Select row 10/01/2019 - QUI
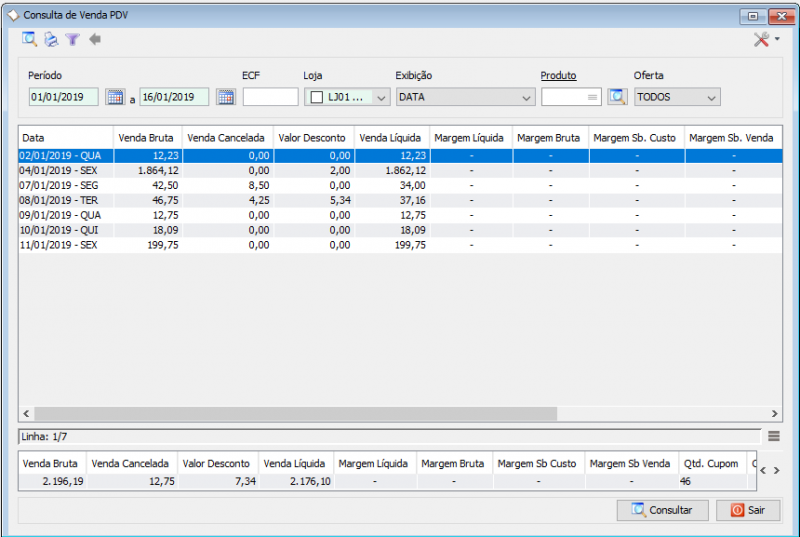Screen dimensions: 800x537 [x=401, y=230]
